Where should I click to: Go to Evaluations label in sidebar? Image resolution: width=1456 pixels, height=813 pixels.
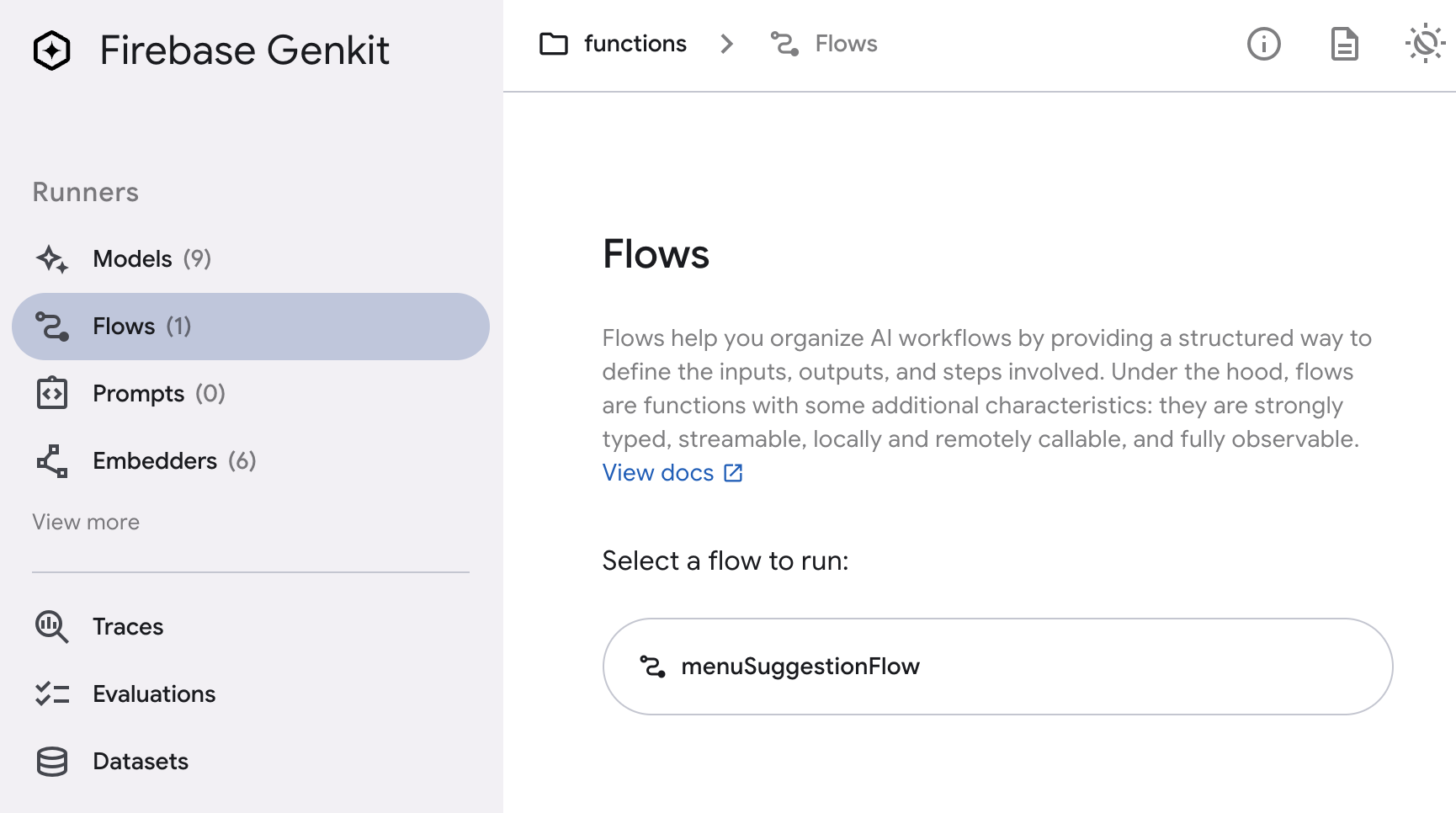coord(154,694)
